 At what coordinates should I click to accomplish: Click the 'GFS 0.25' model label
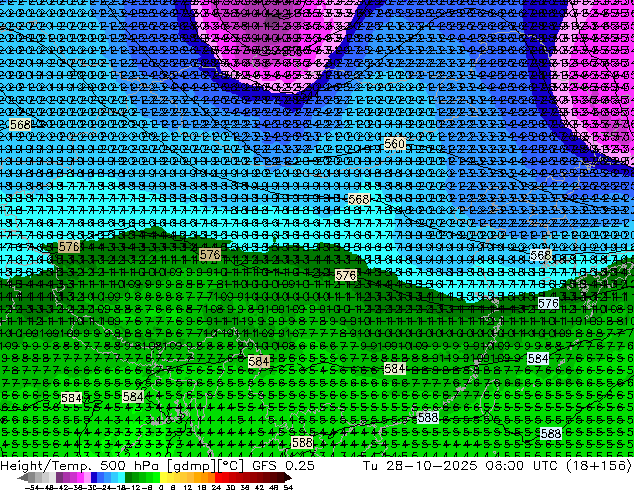(283, 465)
